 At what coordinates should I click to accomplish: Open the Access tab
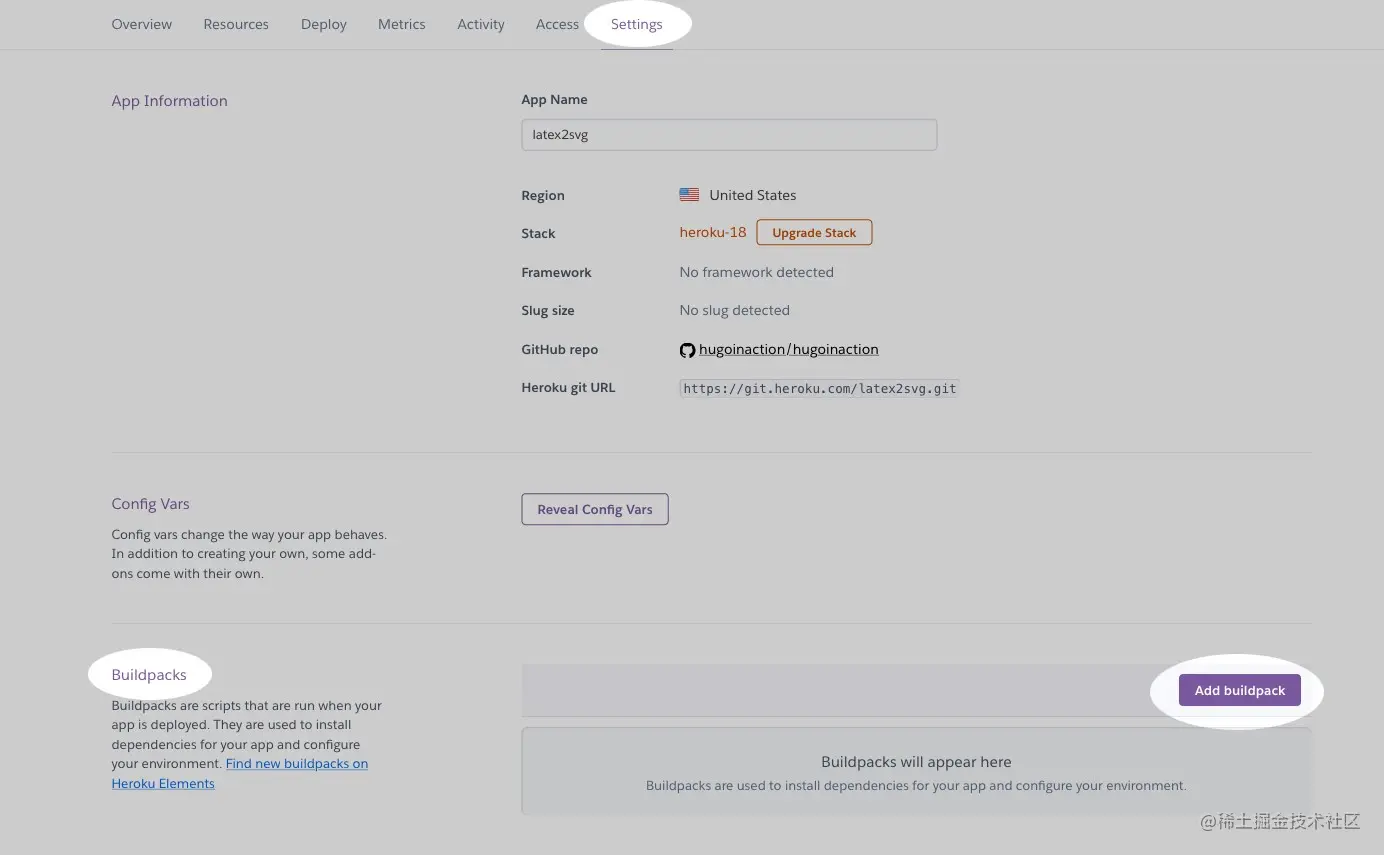pos(557,24)
